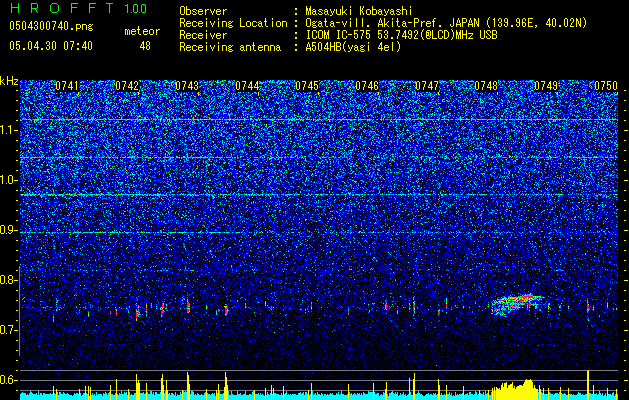Click the Receiving antenna field label

point(230,47)
